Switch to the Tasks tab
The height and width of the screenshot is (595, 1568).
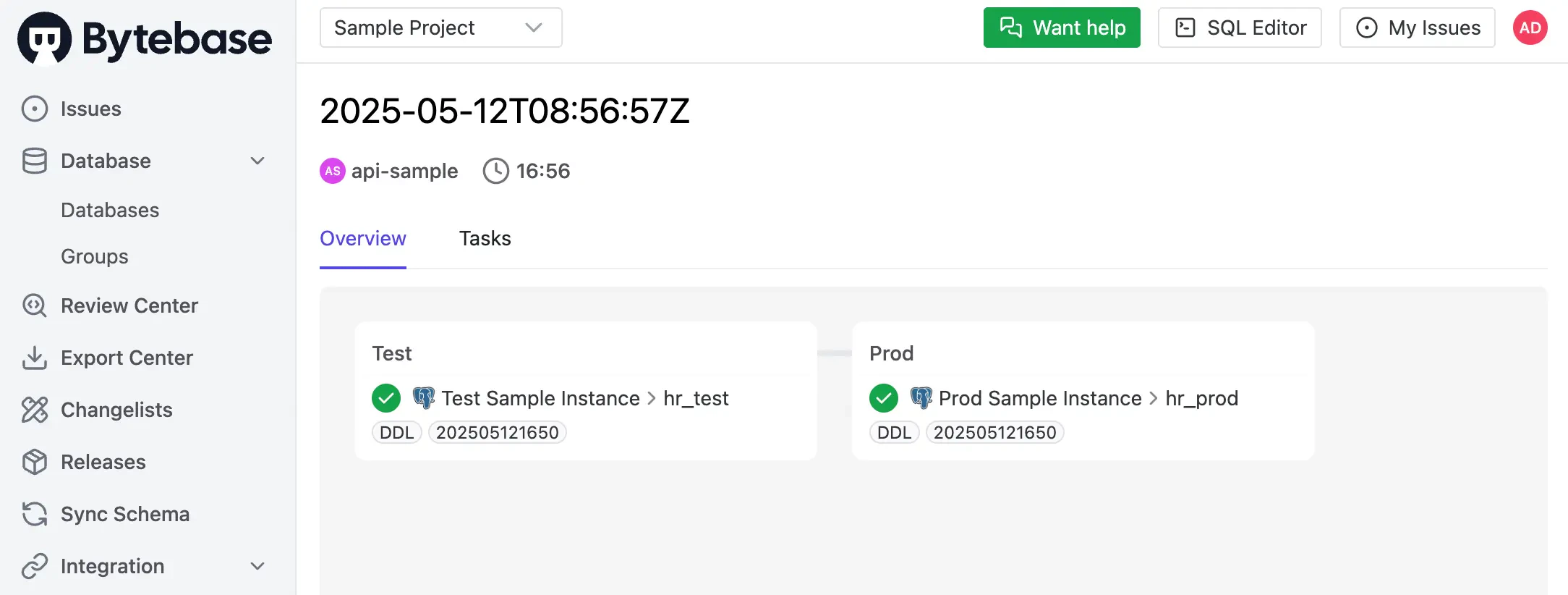click(x=485, y=238)
